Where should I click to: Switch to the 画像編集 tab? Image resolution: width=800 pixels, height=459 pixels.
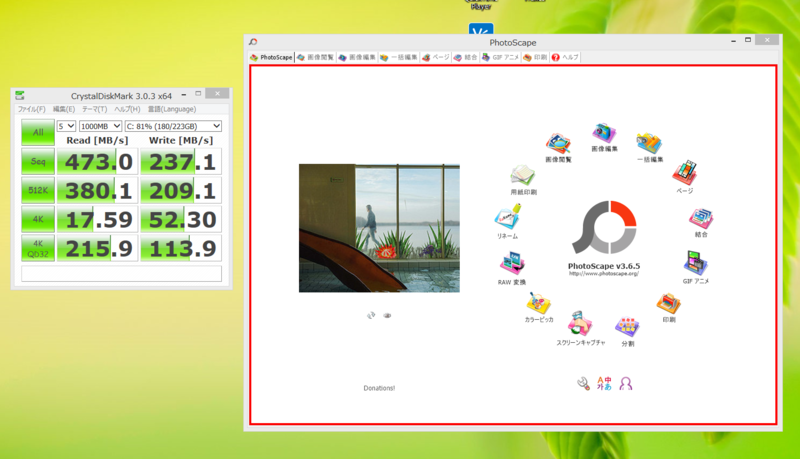point(357,57)
